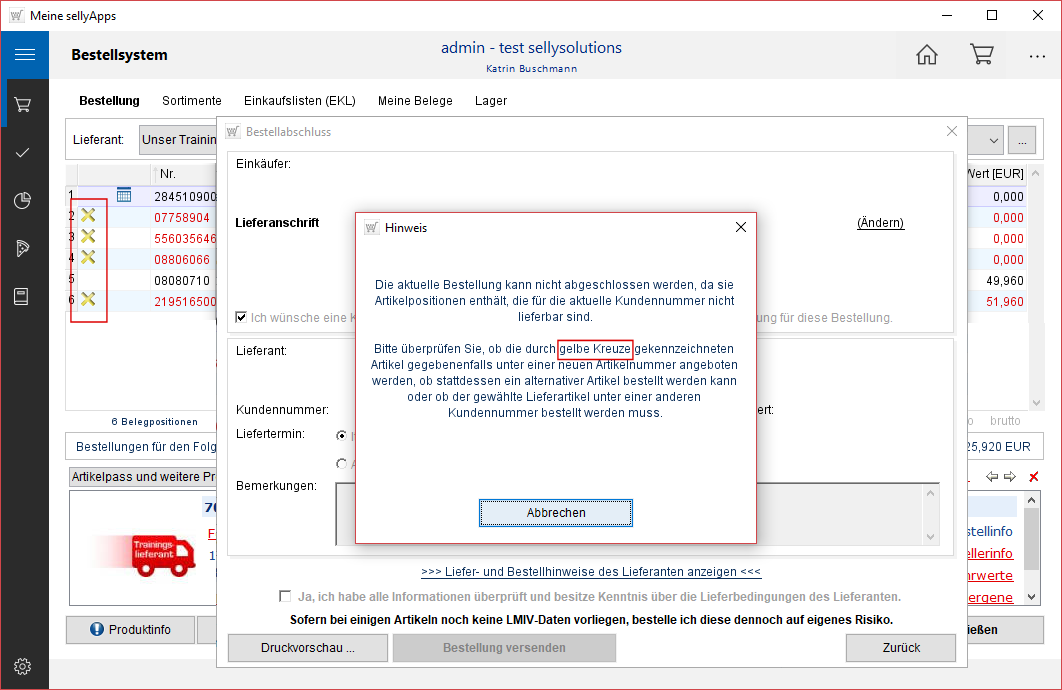The height and width of the screenshot is (690, 1062).
Task: Tick the 'Ja, ich habe alle Informationen' checkbox
Action: (286, 596)
